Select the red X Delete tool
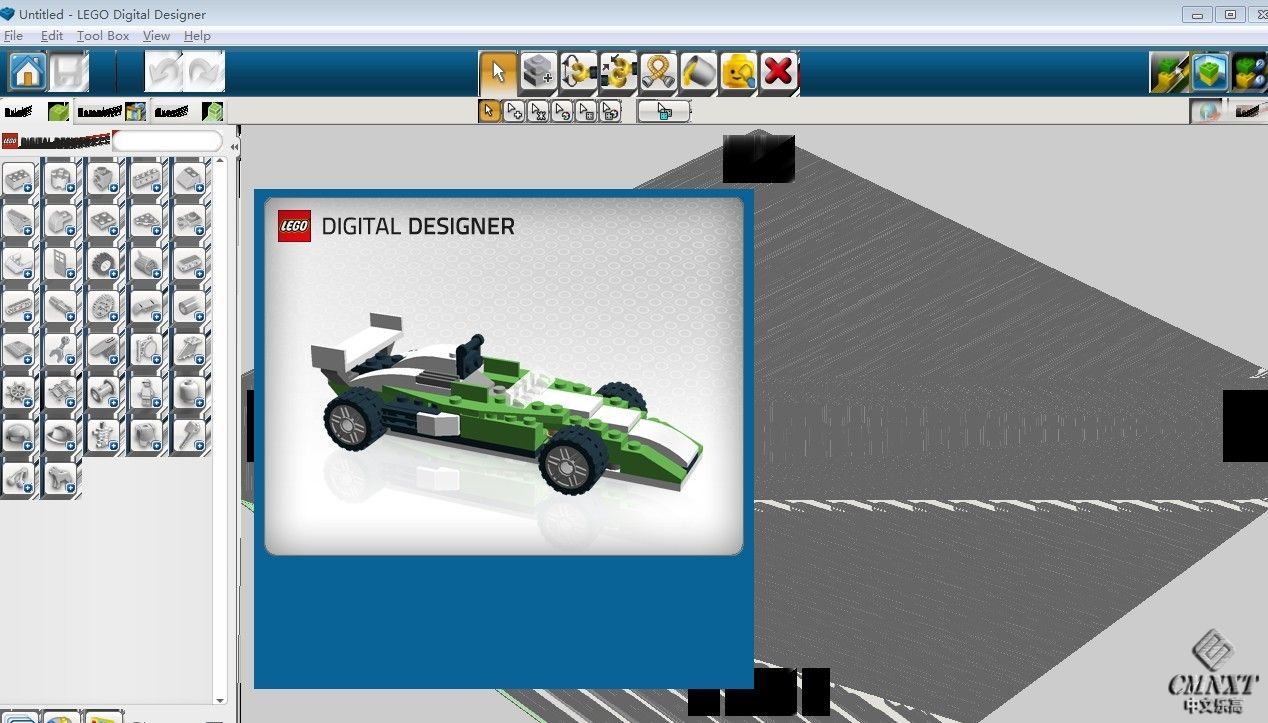The width and height of the screenshot is (1268, 723). tap(778, 72)
